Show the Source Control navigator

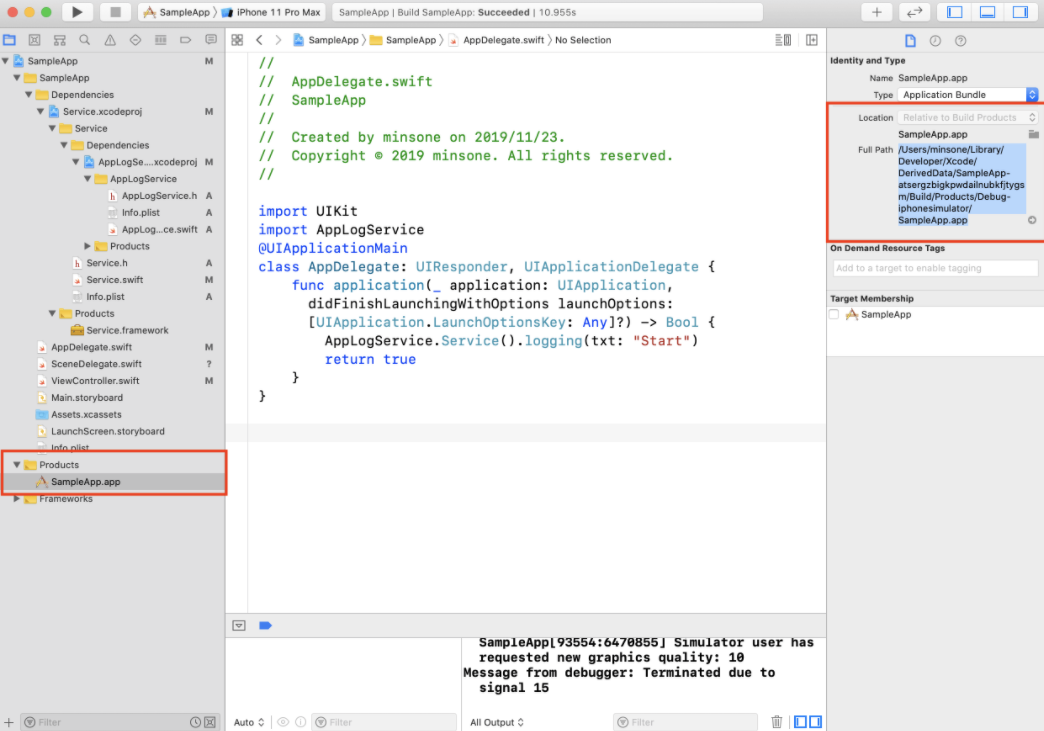tap(35, 40)
